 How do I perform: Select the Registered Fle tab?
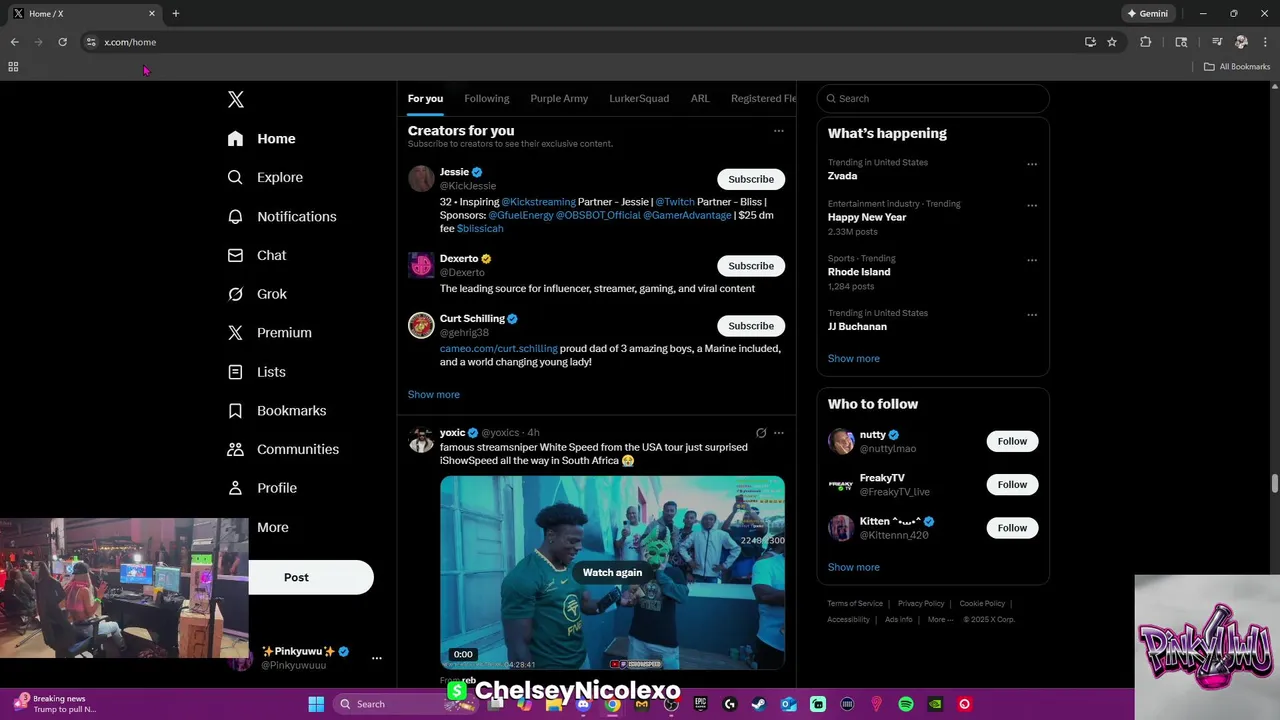pyautogui.click(x=763, y=99)
